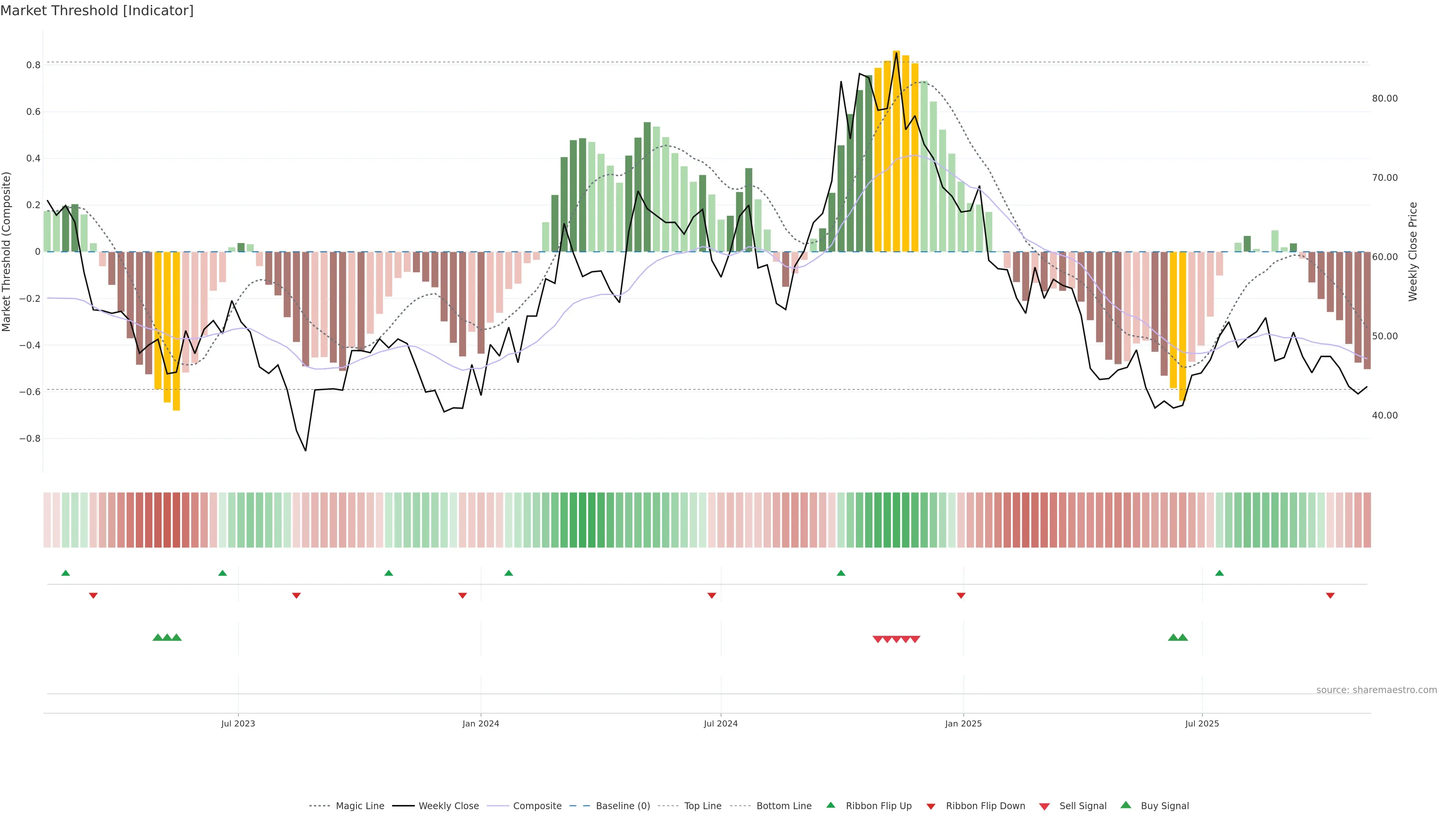Select the ribbon flip up marker just before Jul 2023
Viewport: 1456px width, 819px height.
pos(222,573)
